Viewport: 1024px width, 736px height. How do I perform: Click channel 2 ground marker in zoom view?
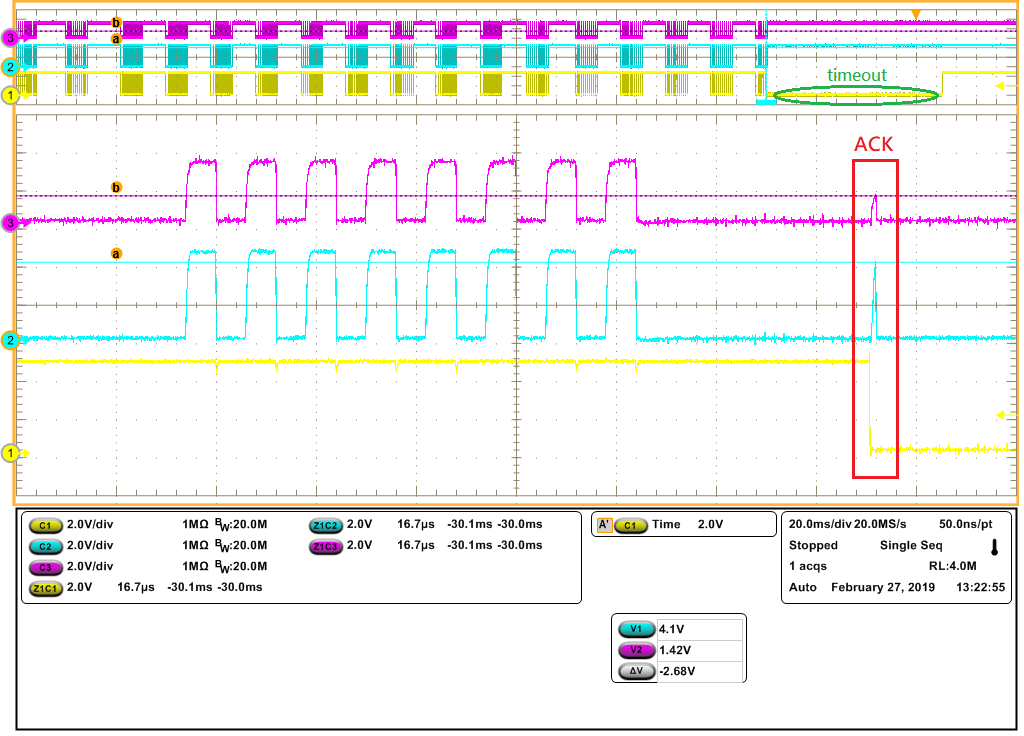tap(10, 340)
